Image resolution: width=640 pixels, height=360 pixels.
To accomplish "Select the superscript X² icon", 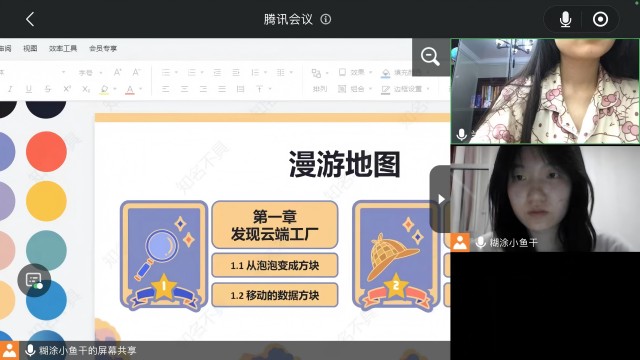I will pos(67,89).
